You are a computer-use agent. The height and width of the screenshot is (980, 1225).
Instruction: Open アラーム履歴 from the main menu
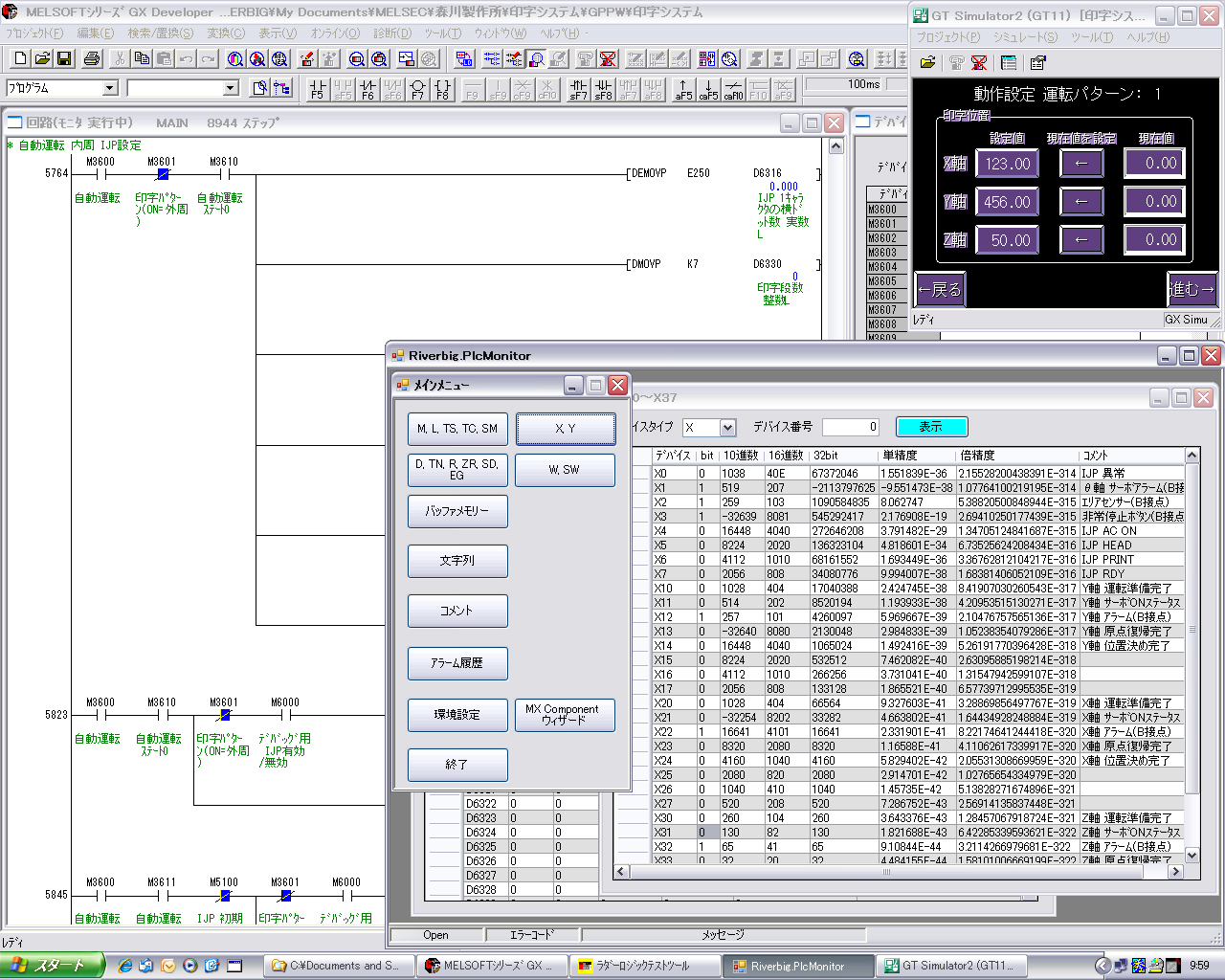[x=457, y=663]
